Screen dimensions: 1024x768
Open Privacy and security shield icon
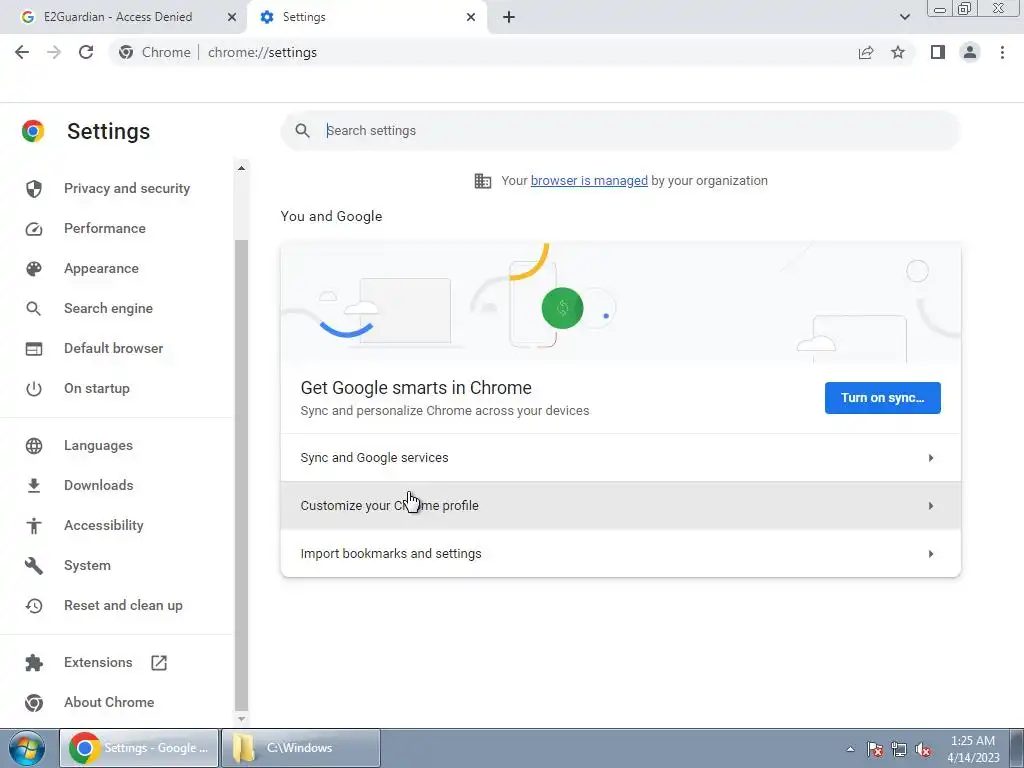point(34,189)
